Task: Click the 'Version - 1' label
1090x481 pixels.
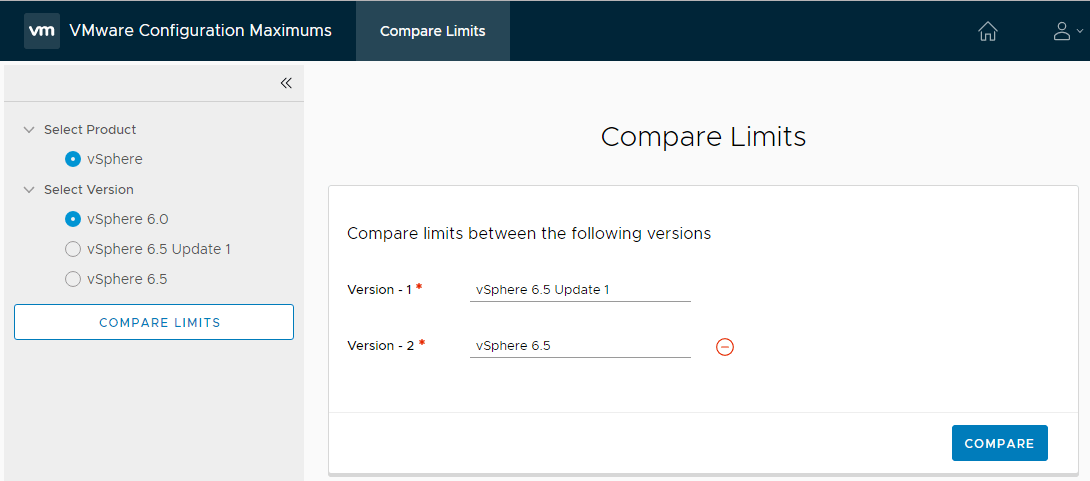Action: (380, 290)
